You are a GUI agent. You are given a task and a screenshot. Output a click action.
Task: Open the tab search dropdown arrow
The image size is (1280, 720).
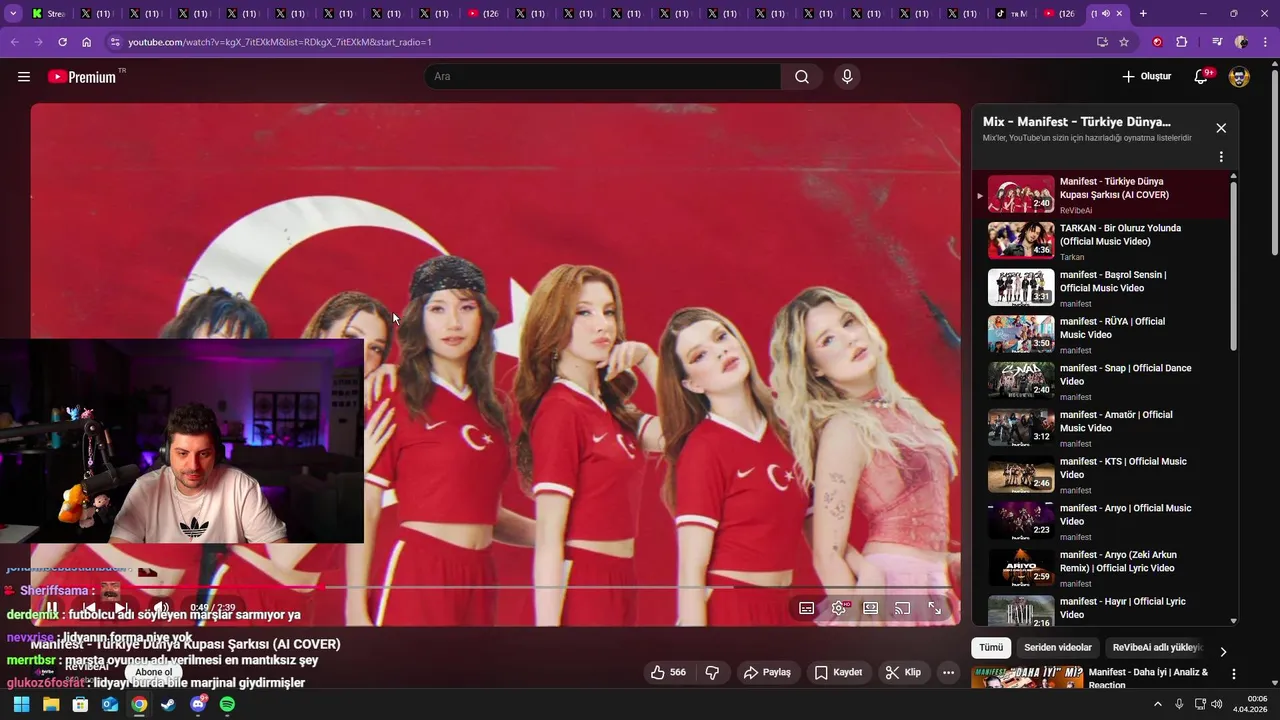pos(13,13)
